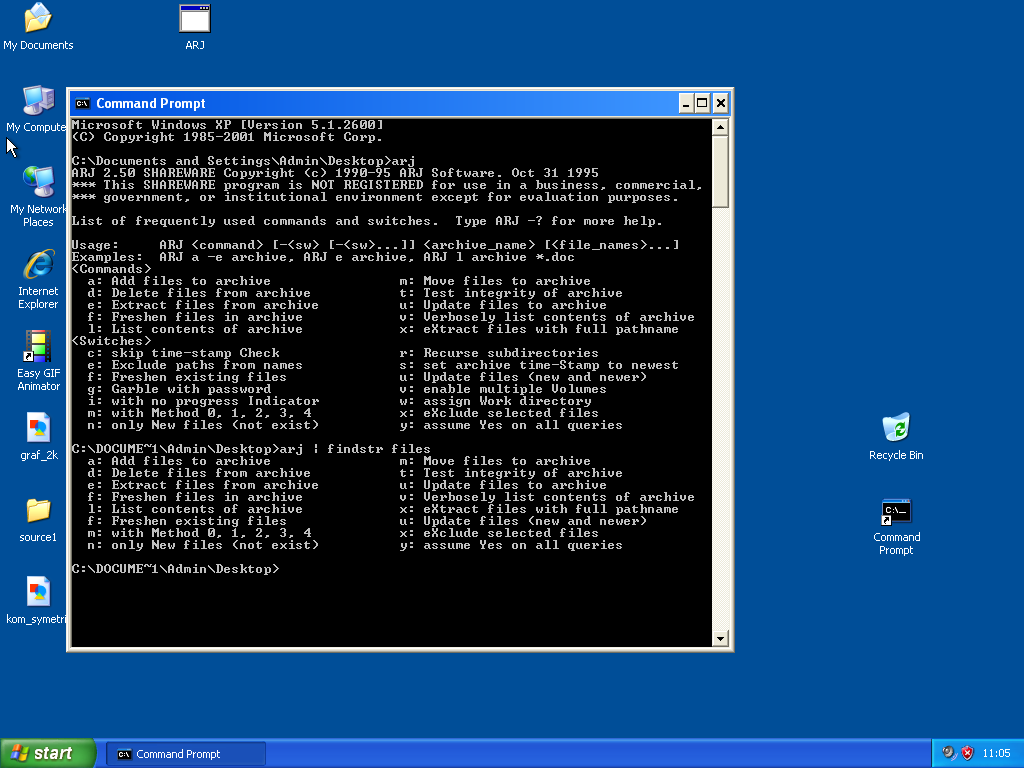Viewport: 1024px width, 768px height.
Task: Click the 11:05 clock in the tray
Action: pos(996,753)
